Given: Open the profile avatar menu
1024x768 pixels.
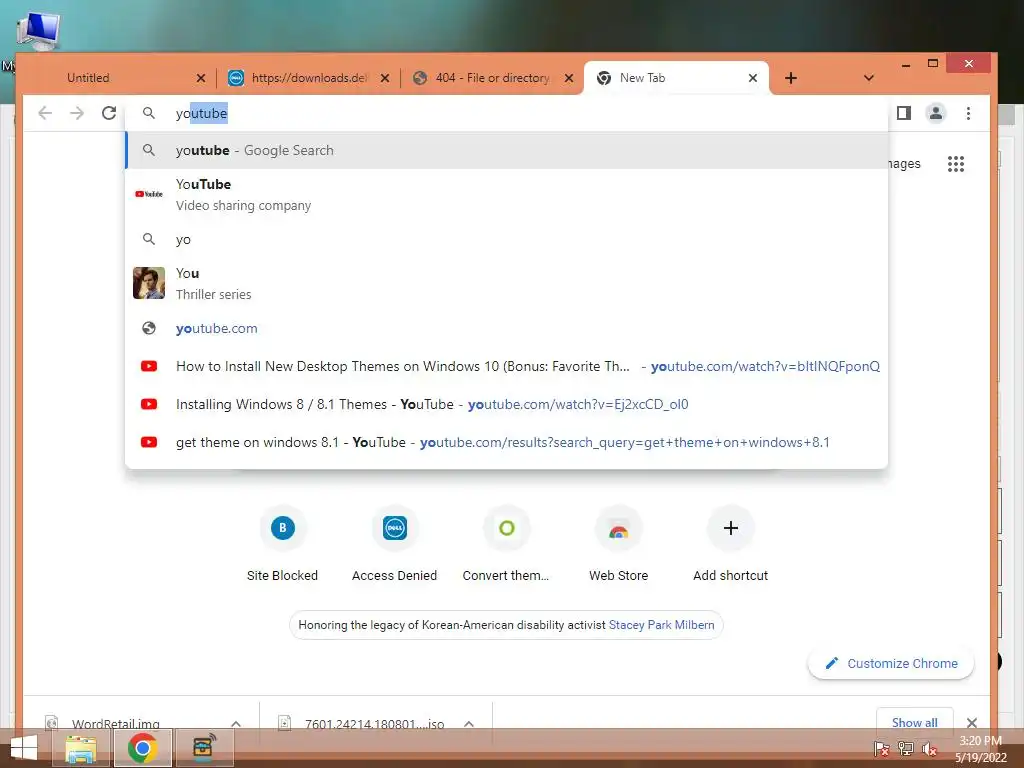Looking at the screenshot, I should coord(936,113).
